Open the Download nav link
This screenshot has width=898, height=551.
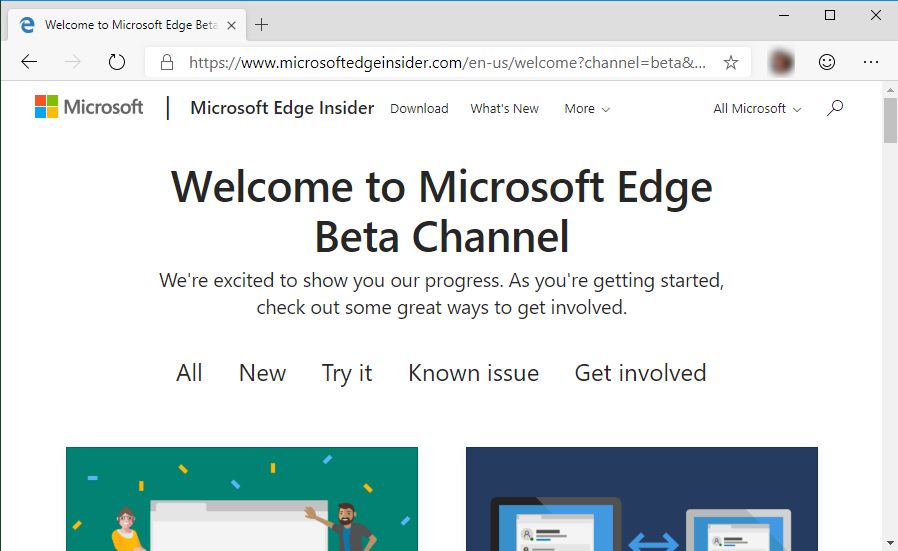(x=419, y=109)
